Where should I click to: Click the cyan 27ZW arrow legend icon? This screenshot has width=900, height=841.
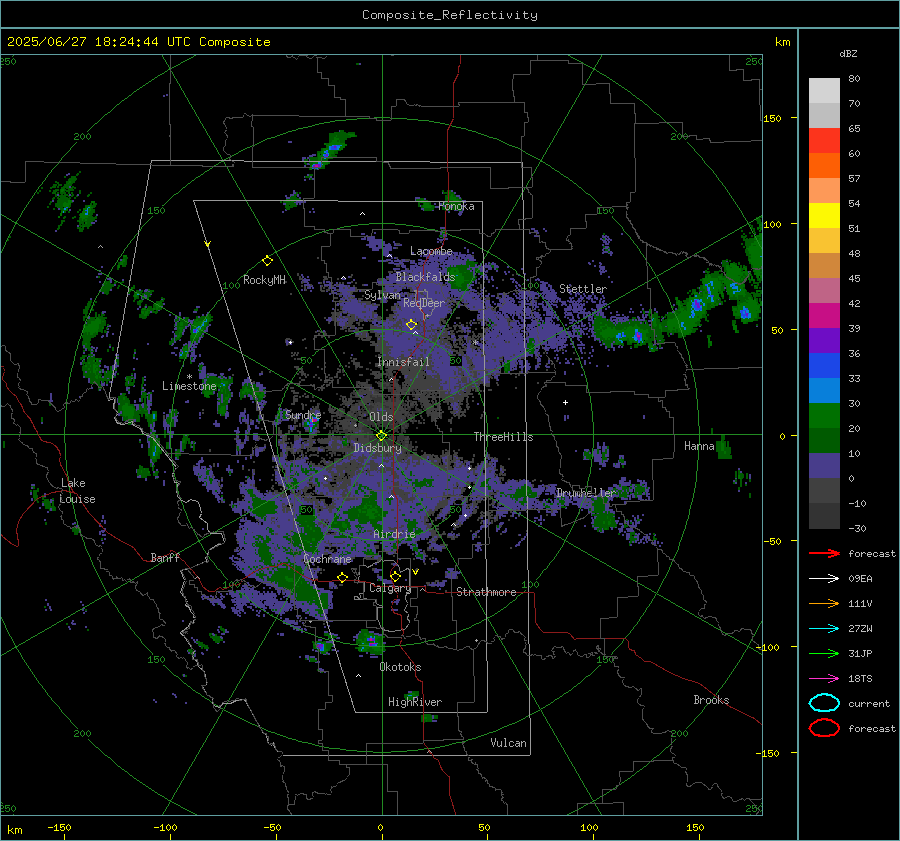pyautogui.click(x=824, y=629)
